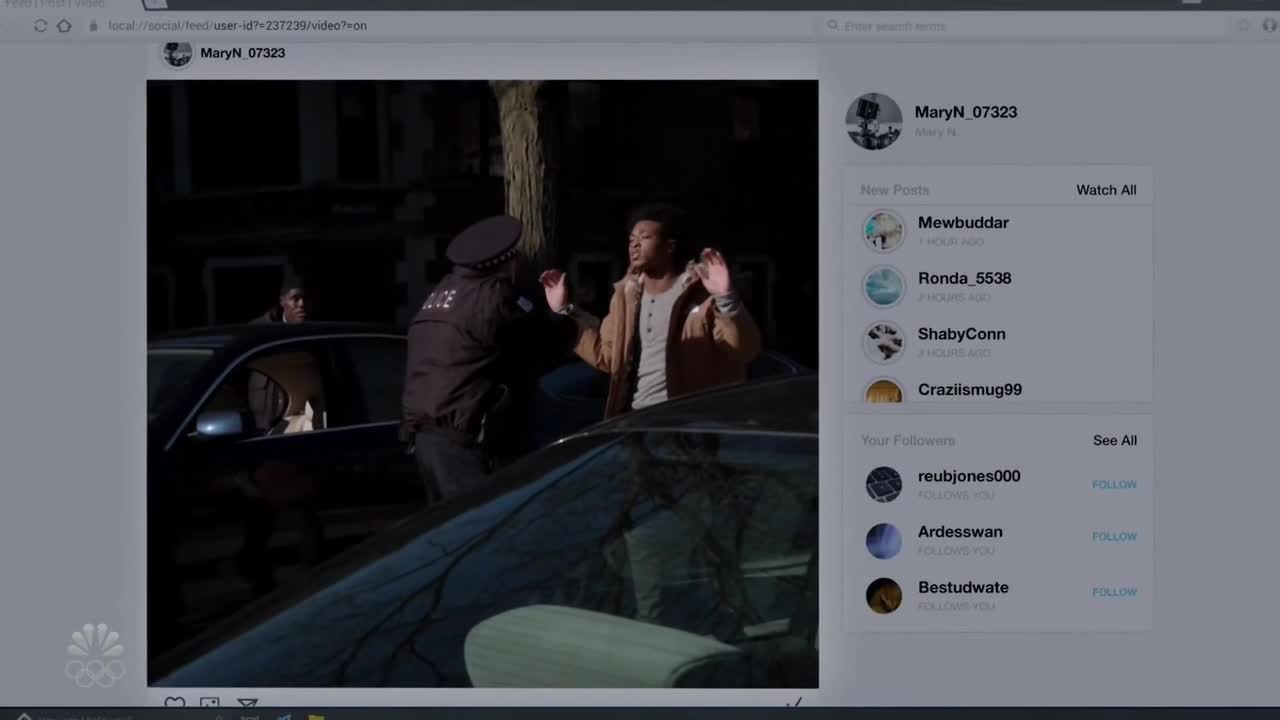1280x720 pixels.
Task: Select the Craziismug99 post entry
Action: [x=1000, y=389]
